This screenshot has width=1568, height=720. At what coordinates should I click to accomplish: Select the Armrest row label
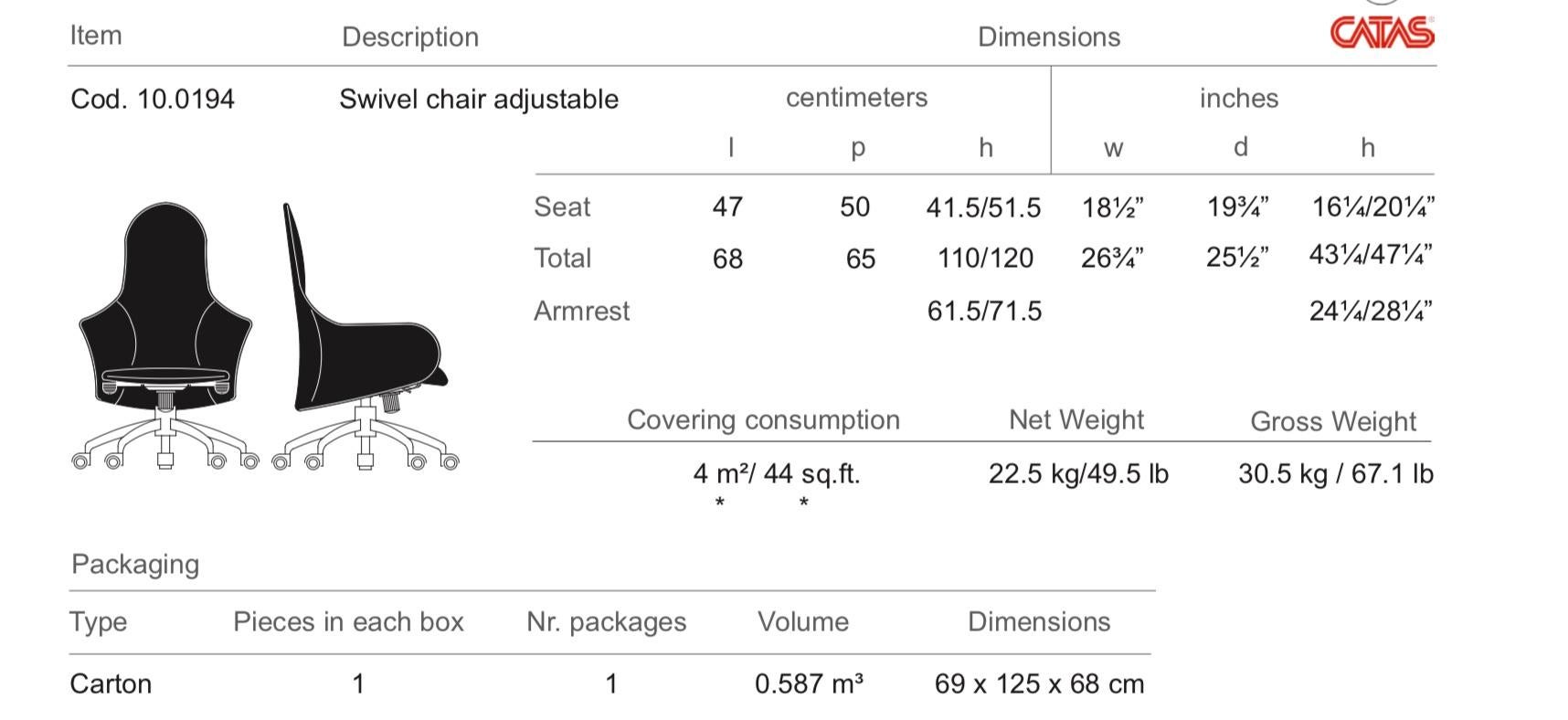[582, 312]
